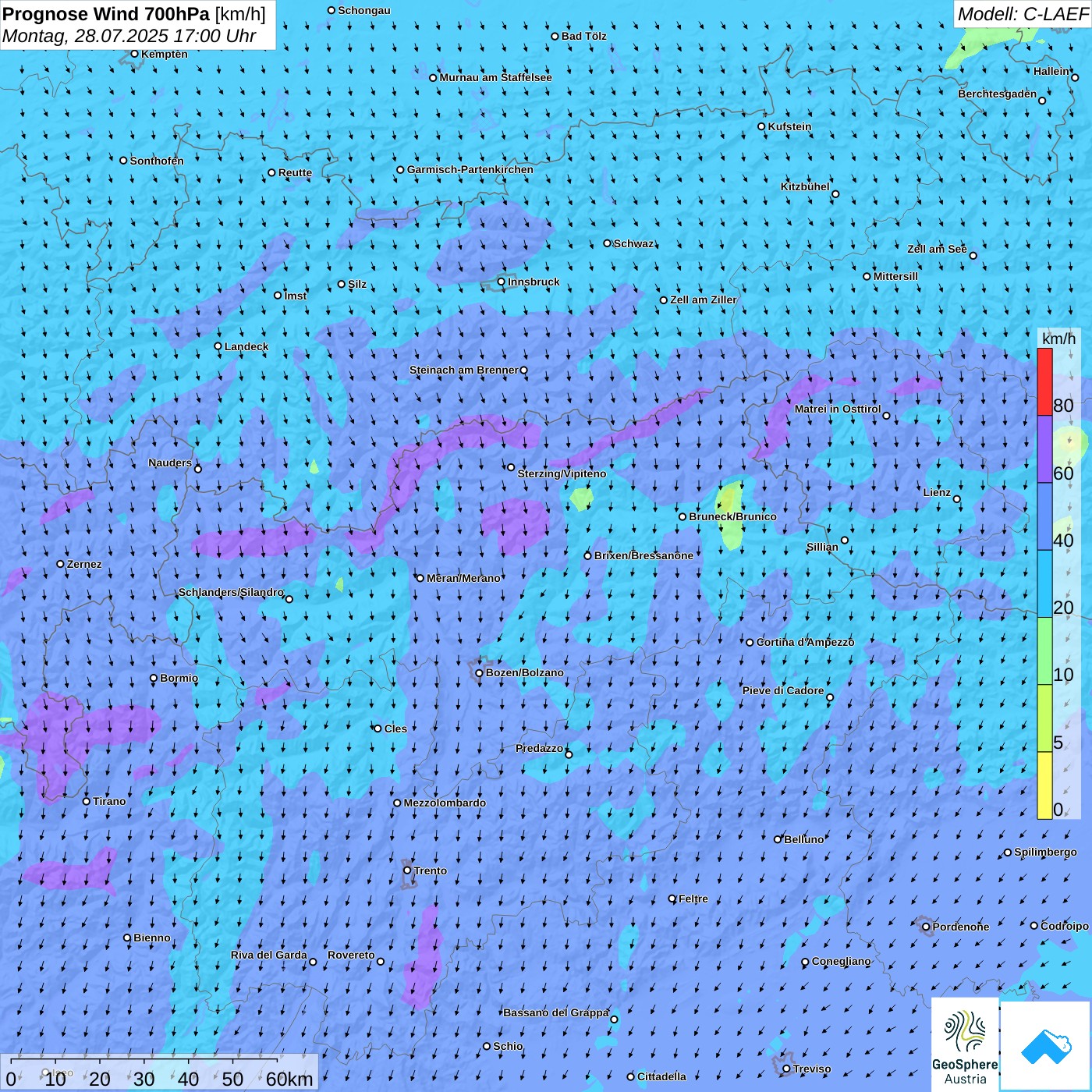The height and width of the screenshot is (1092, 1092).
Task: Click the Garmisch-Partenkirchen marker
Action: tap(400, 169)
